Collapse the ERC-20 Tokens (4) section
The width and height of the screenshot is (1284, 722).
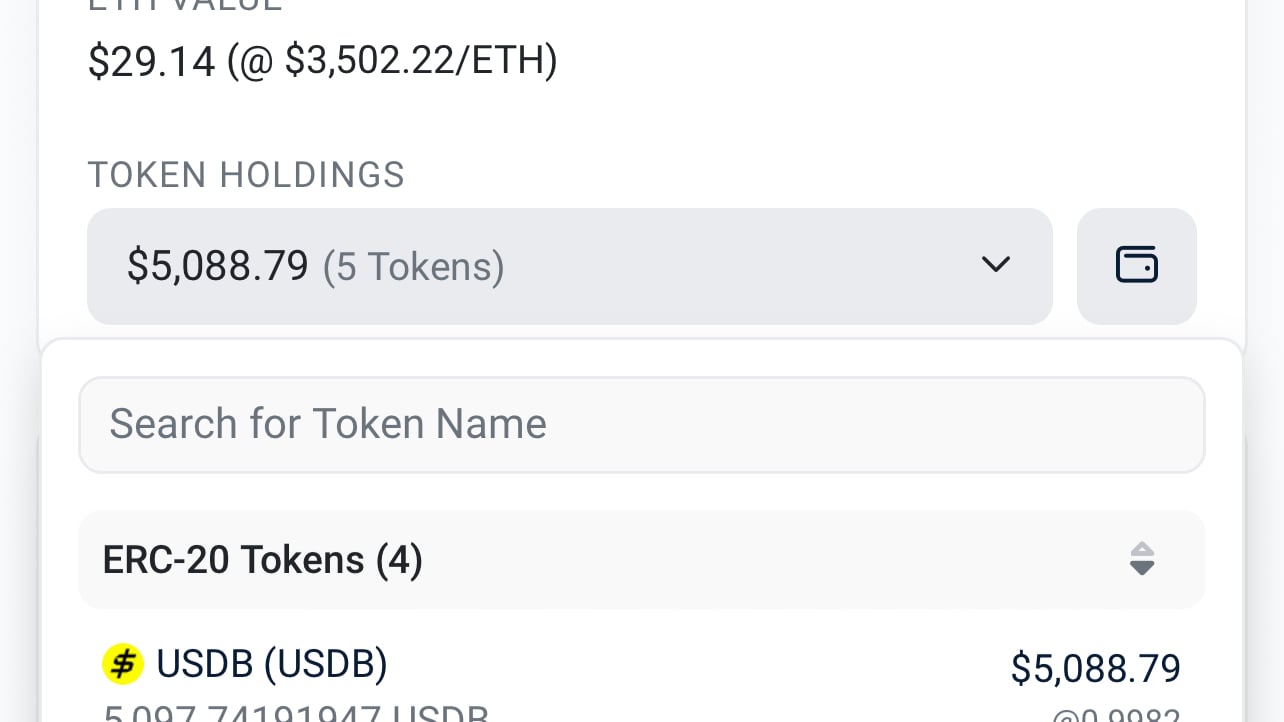pyautogui.click(x=642, y=560)
